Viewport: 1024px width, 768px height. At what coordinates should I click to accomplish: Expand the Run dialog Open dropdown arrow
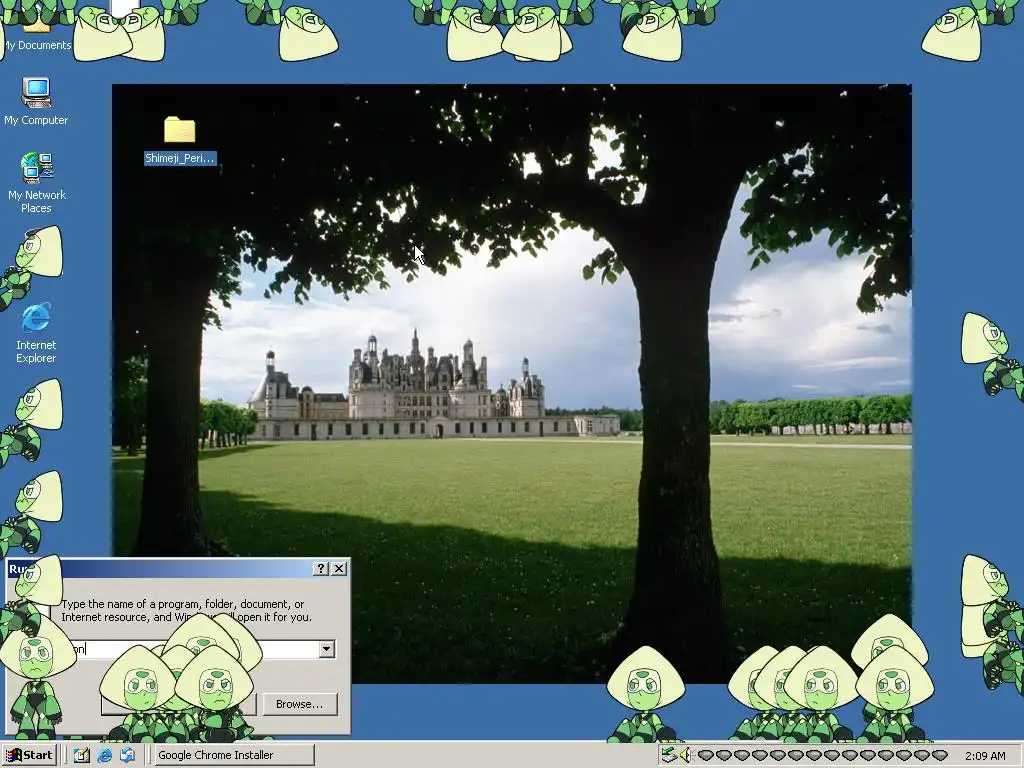(x=327, y=648)
